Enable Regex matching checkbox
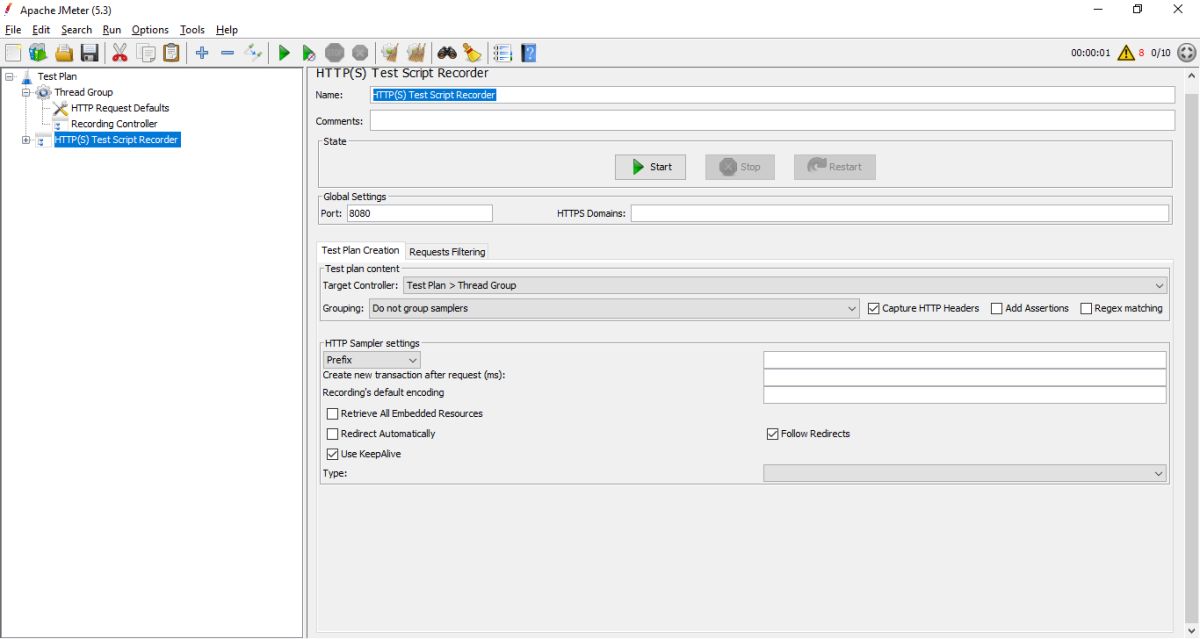Image resolution: width=1200 pixels, height=639 pixels. coord(1086,308)
